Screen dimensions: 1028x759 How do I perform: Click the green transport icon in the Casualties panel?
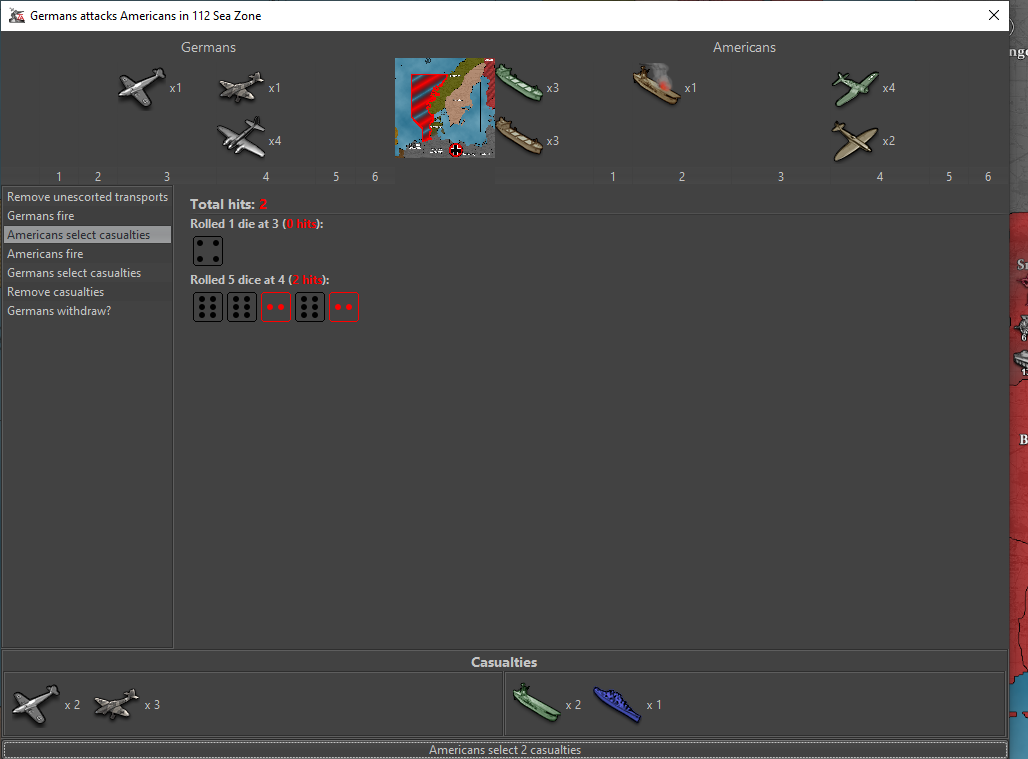pyautogui.click(x=535, y=704)
